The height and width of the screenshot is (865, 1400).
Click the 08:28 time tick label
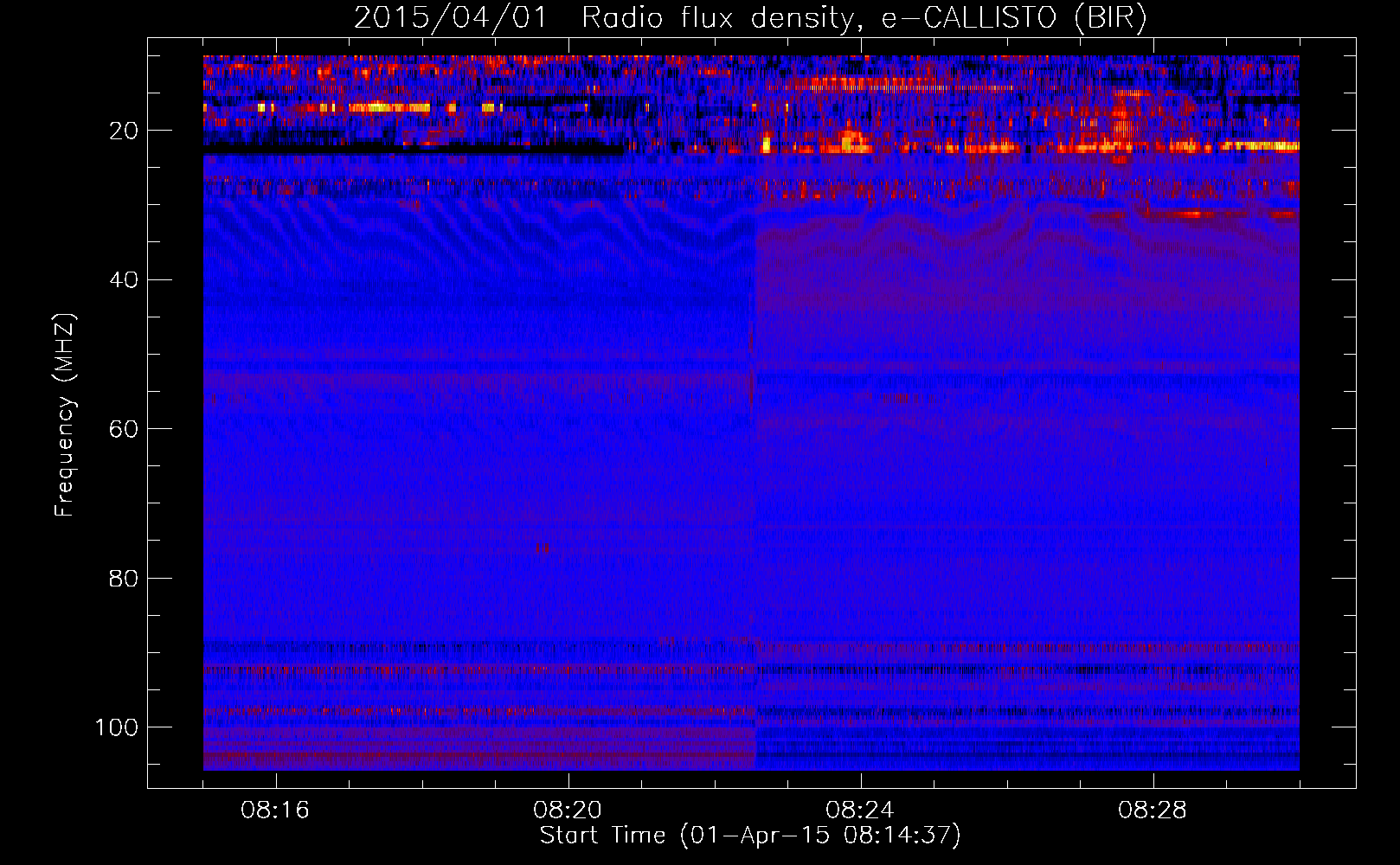click(x=1153, y=811)
